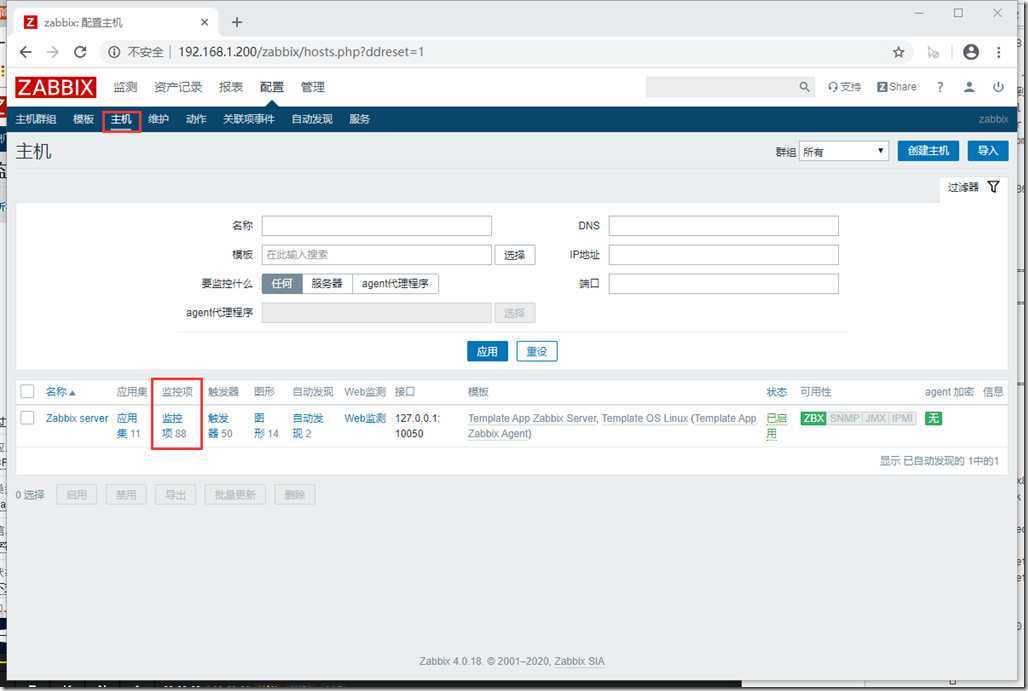Open Chrome's three-dot menu

click(x=998, y=52)
